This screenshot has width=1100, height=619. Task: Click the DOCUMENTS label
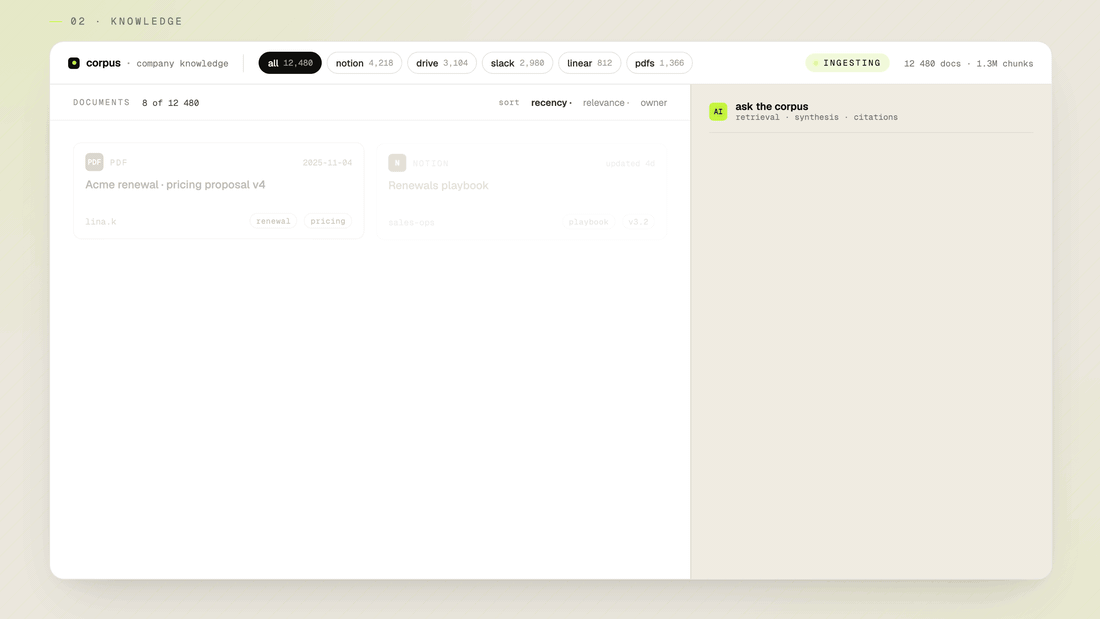point(102,102)
